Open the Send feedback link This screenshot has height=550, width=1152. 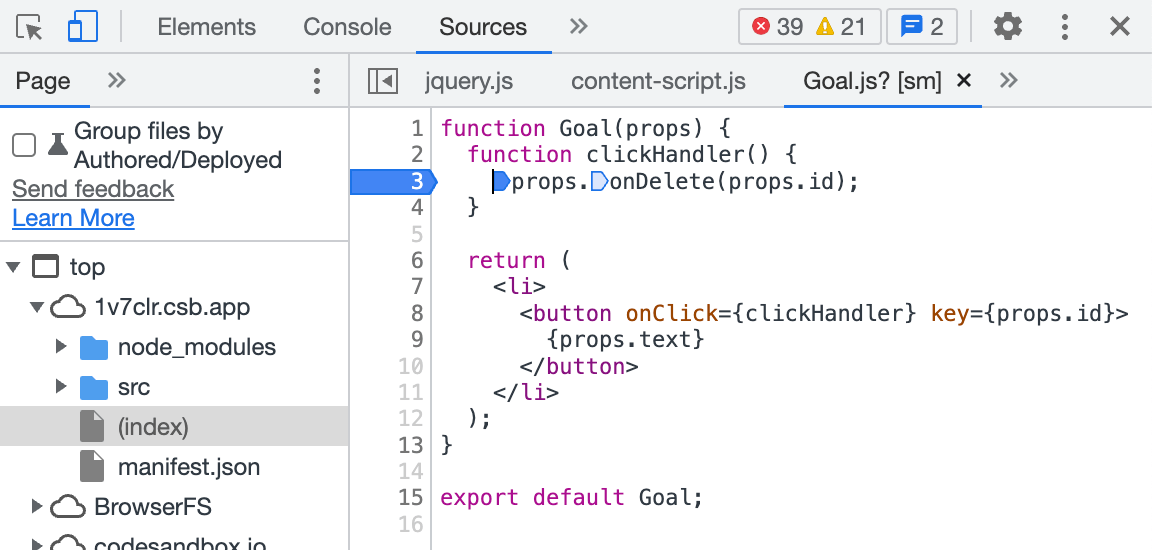tap(93, 189)
